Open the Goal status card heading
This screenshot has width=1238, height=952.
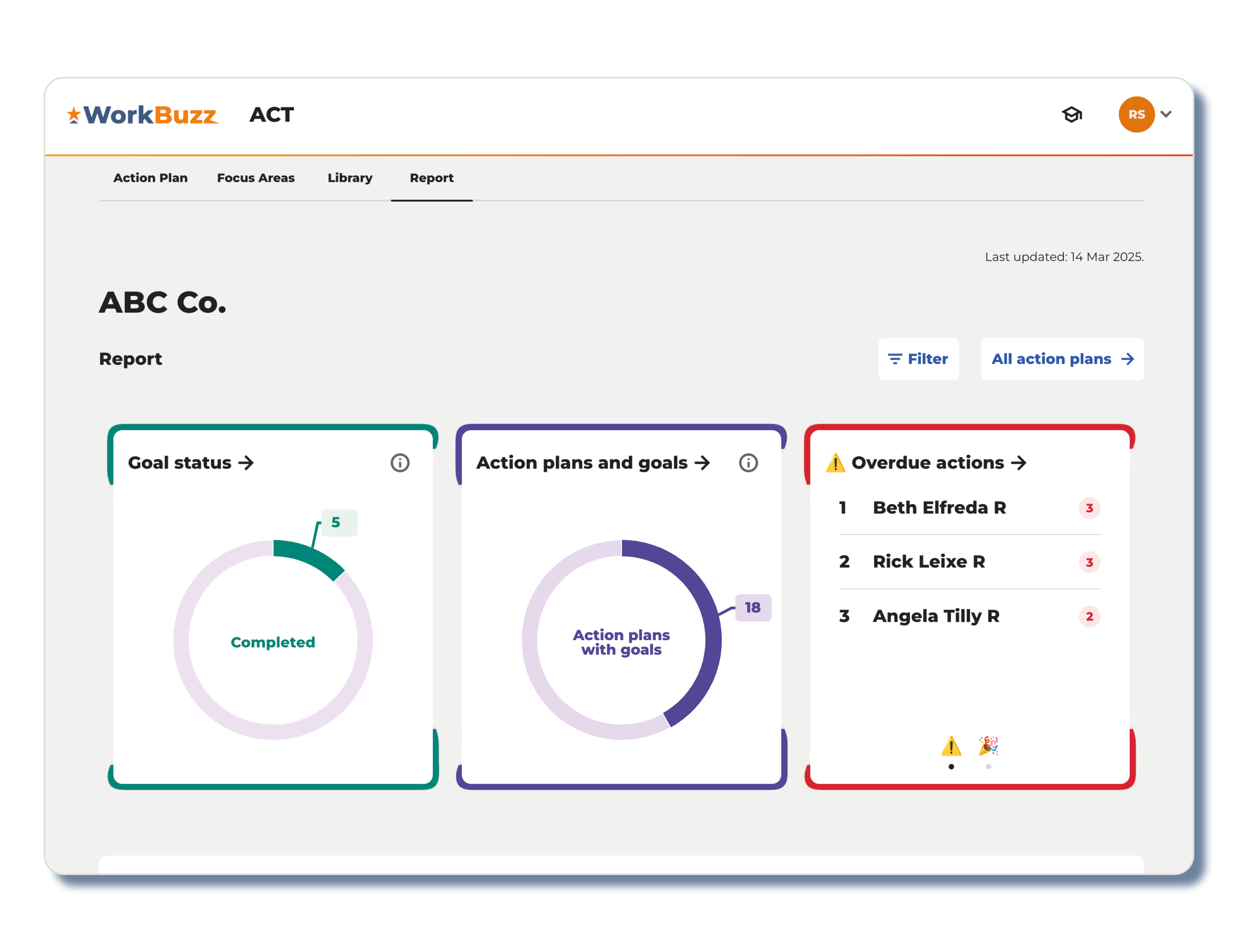point(191,463)
